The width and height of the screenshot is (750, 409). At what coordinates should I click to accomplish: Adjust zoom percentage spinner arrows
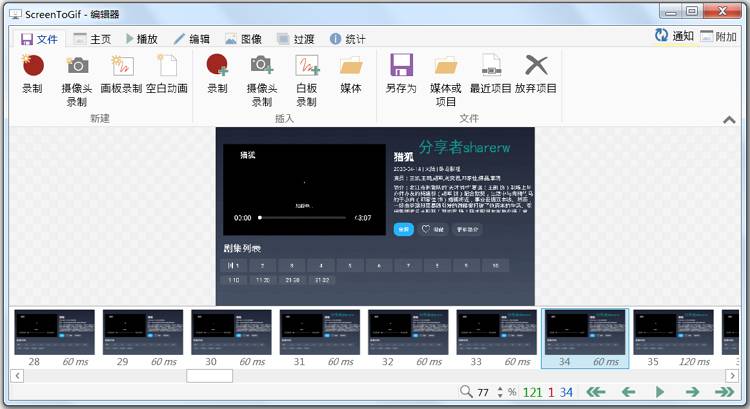[499, 391]
